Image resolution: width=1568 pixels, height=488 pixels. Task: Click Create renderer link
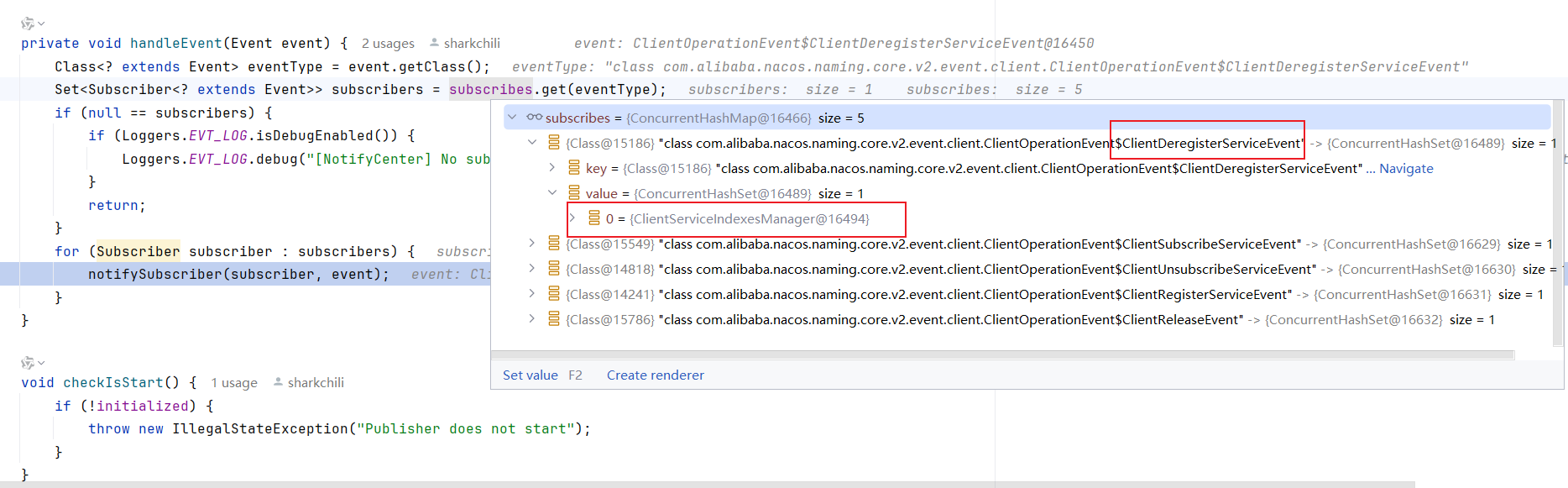click(655, 375)
